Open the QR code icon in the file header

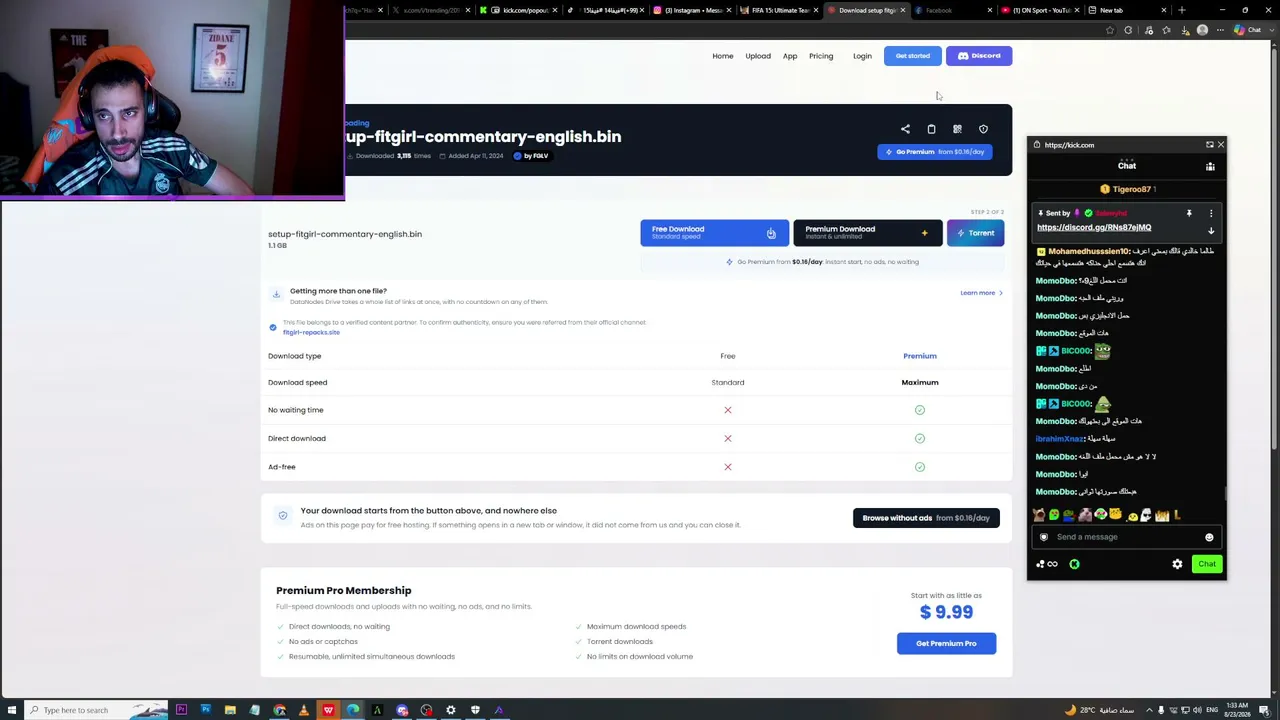tap(957, 129)
